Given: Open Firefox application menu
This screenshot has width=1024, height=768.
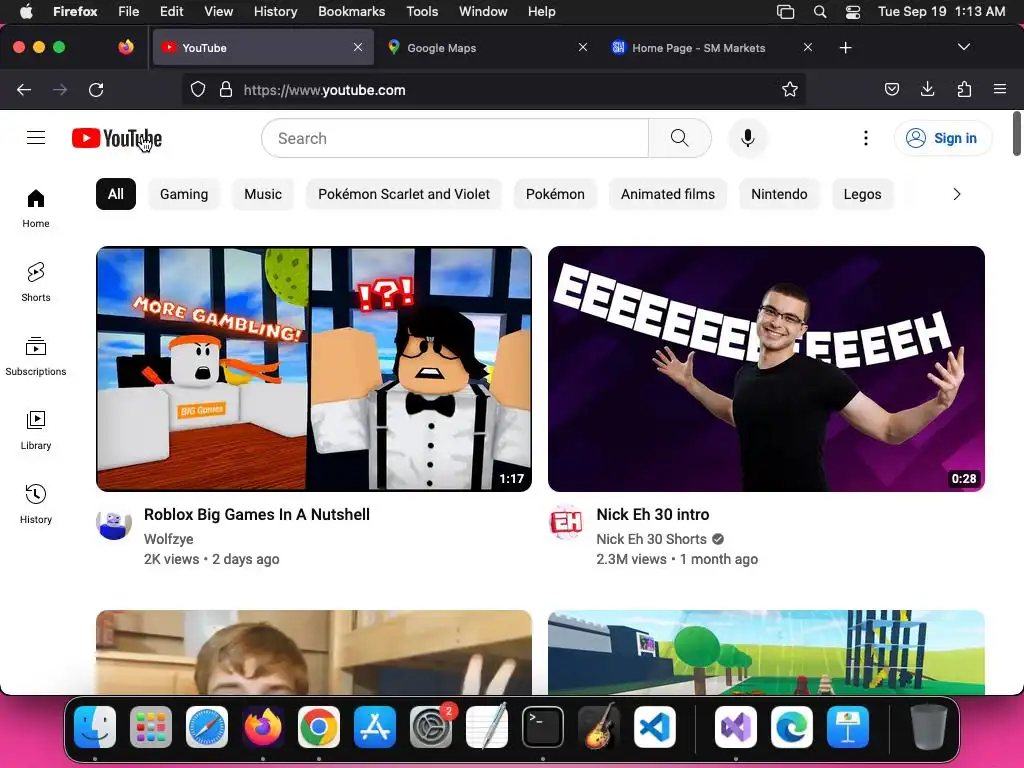Looking at the screenshot, I should 1000,89.
